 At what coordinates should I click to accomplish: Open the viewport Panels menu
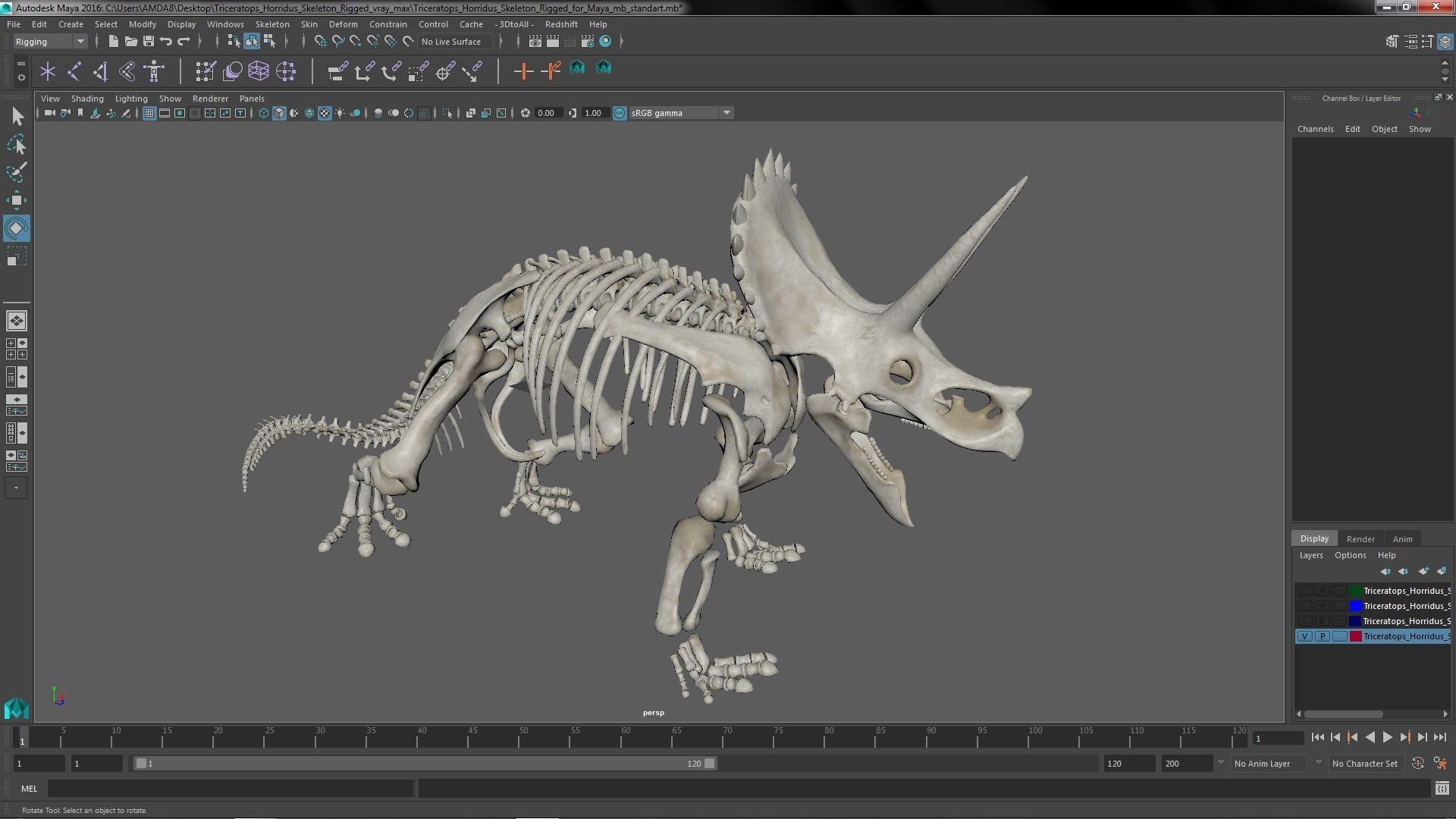(x=252, y=99)
